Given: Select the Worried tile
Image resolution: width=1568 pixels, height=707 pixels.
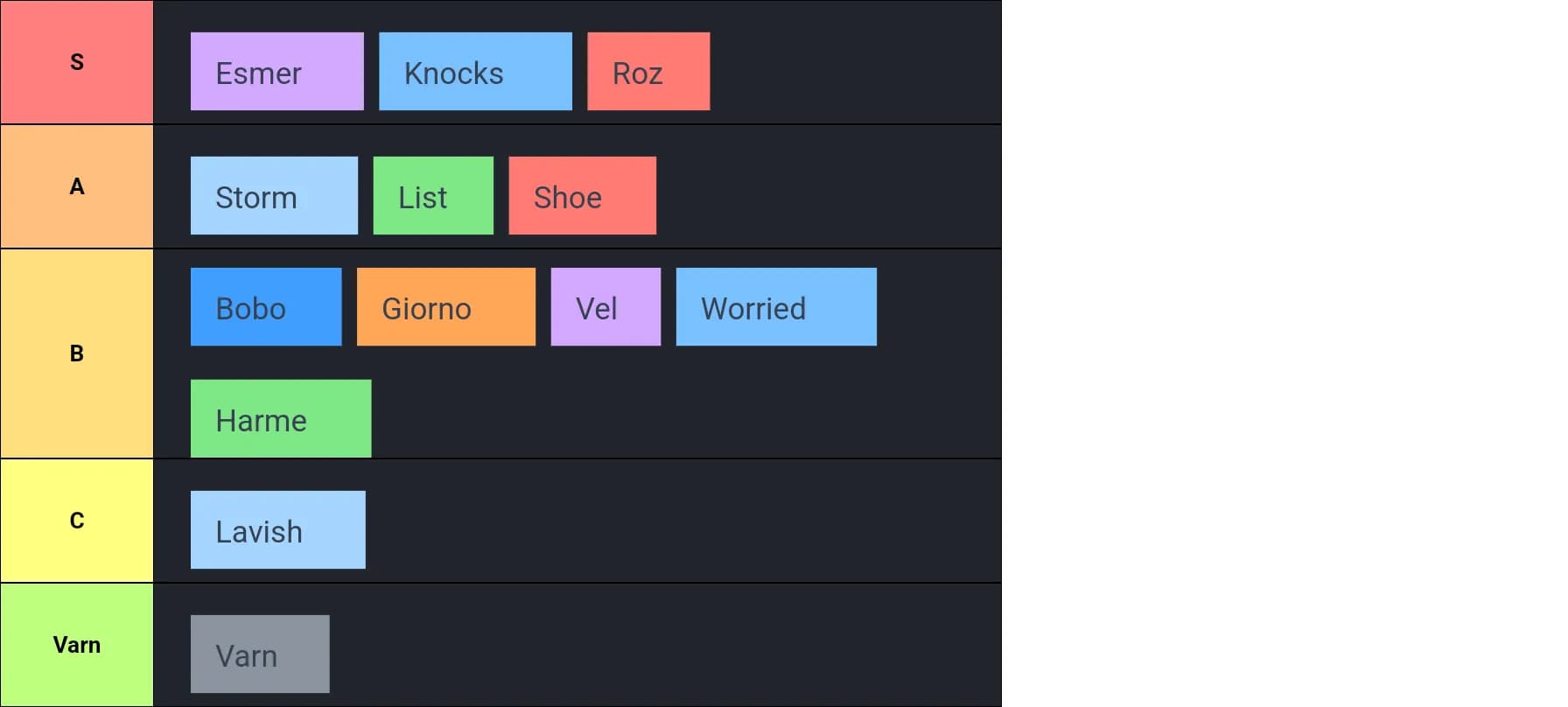Looking at the screenshot, I should pos(776,307).
